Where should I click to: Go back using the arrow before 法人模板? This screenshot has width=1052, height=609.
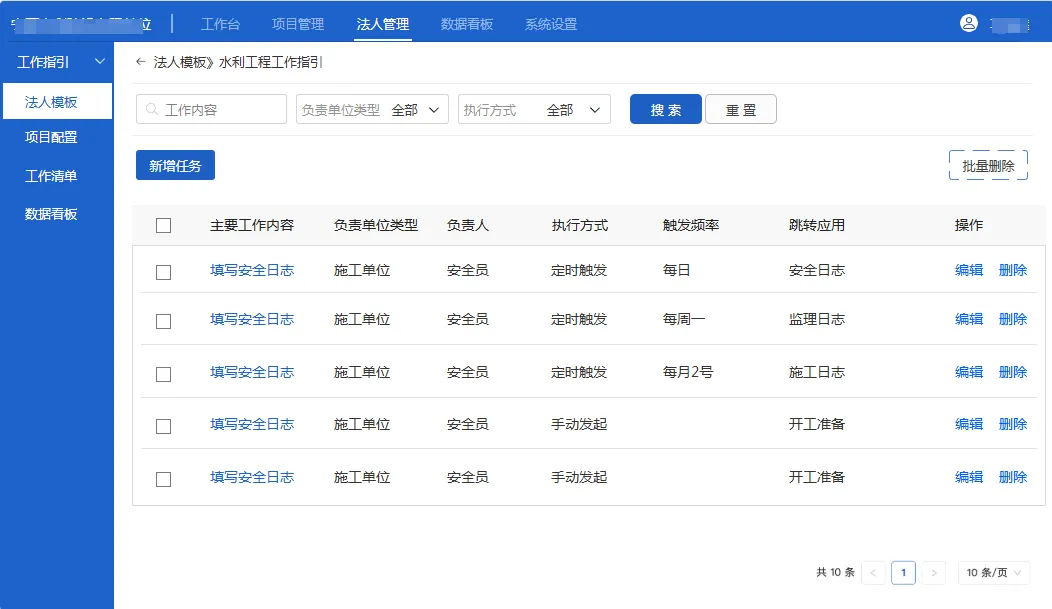tap(140, 62)
